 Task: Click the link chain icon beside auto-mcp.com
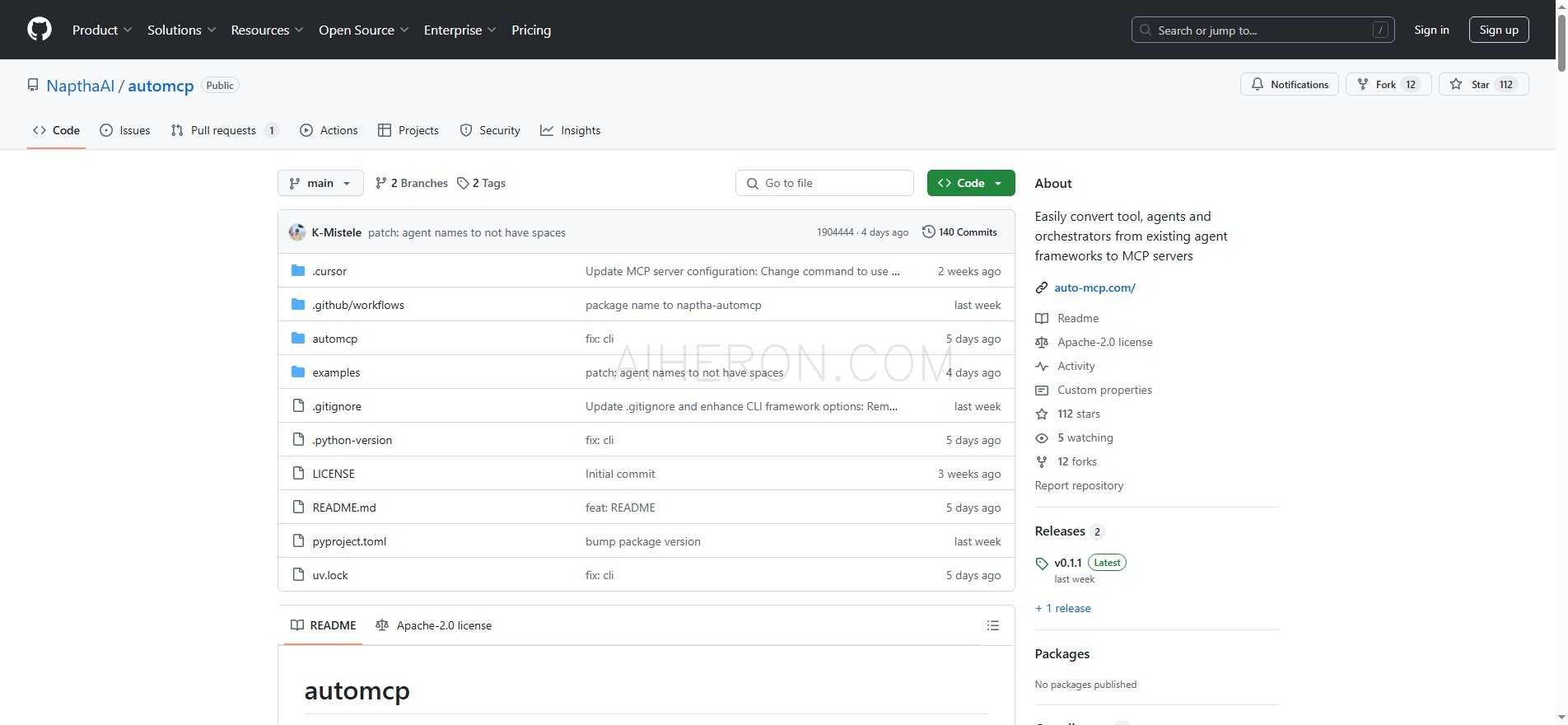click(x=1042, y=288)
